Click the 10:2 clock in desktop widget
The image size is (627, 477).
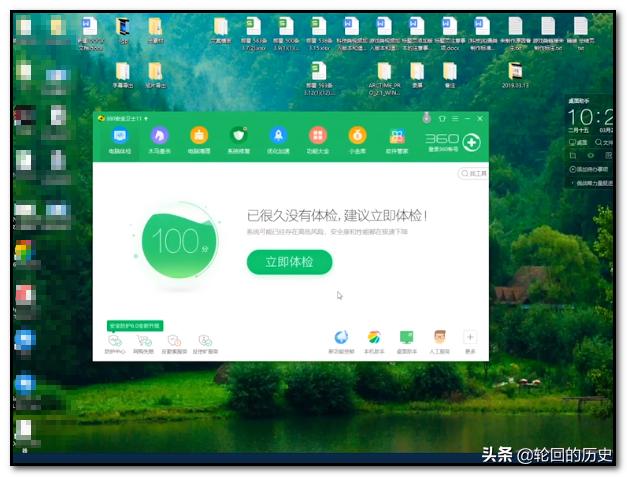point(590,118)
